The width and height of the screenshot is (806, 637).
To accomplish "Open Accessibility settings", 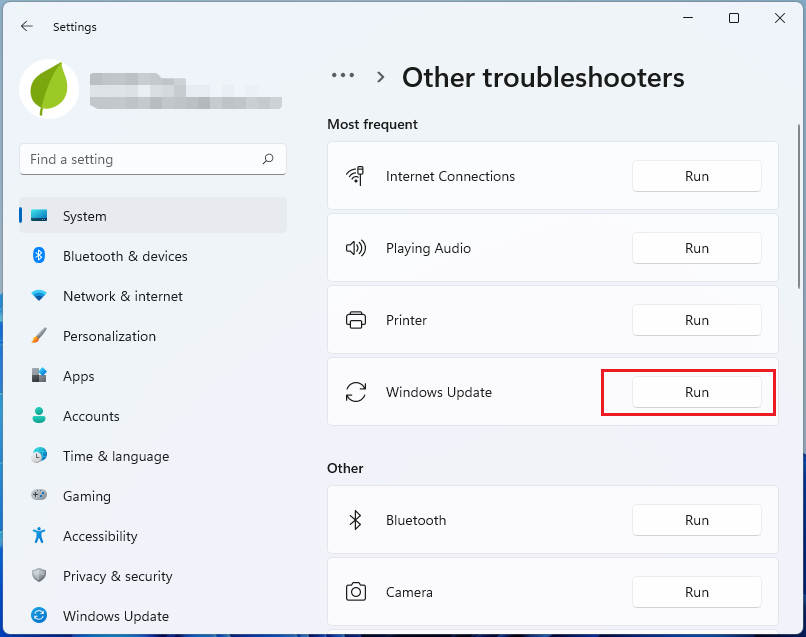I will tap(153, 536).
